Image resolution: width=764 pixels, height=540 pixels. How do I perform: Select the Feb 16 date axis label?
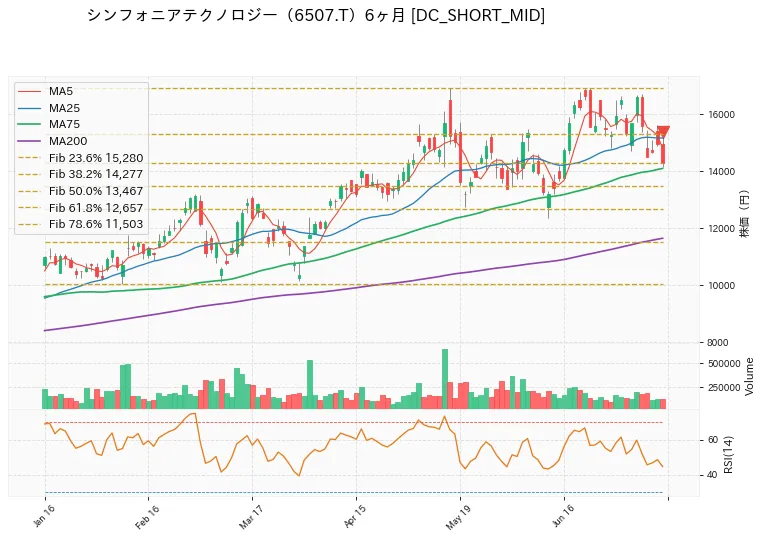pos(147,517)
